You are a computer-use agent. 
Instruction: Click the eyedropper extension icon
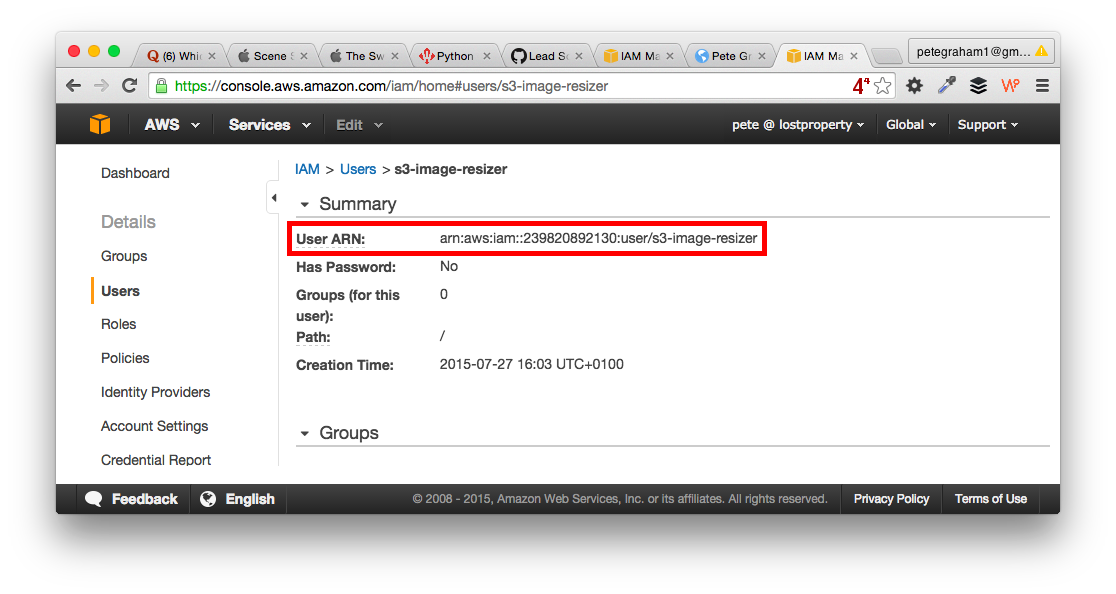coord(946,86)
